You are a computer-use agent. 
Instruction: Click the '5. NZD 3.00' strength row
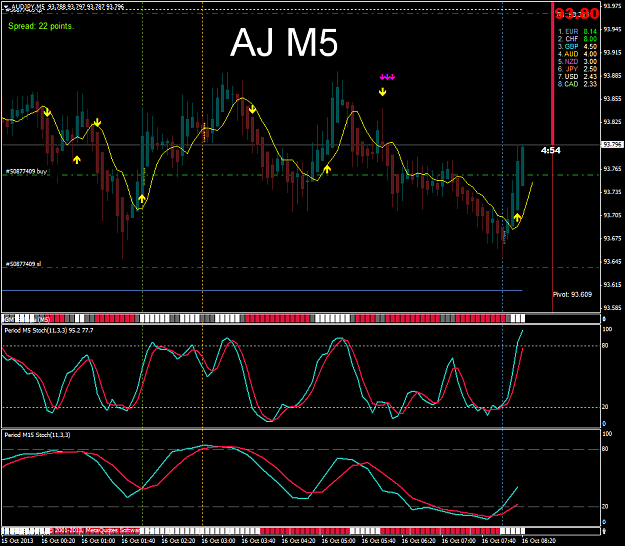(577, 62)
